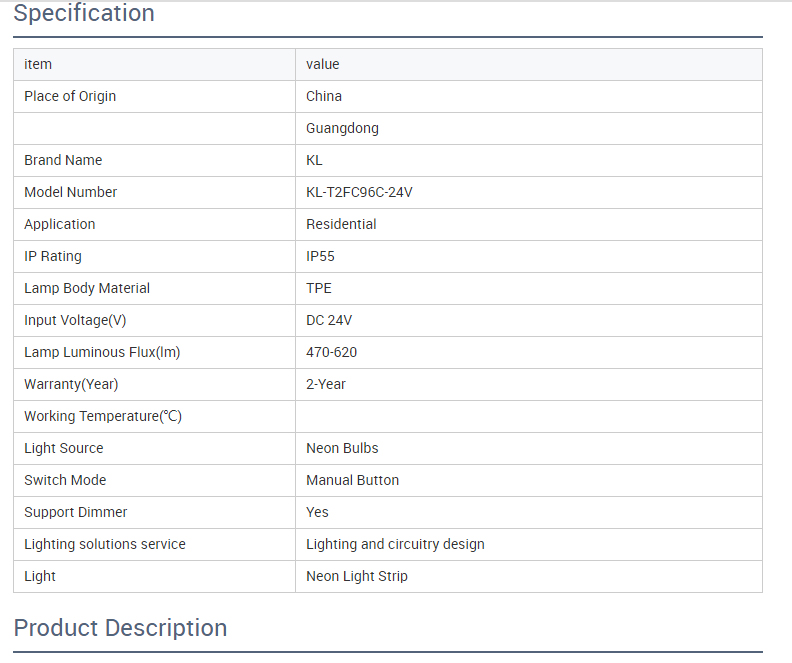Click model number KL-T2FC96C-24V
The image size is (792, 663).
(x=359, y=192)
